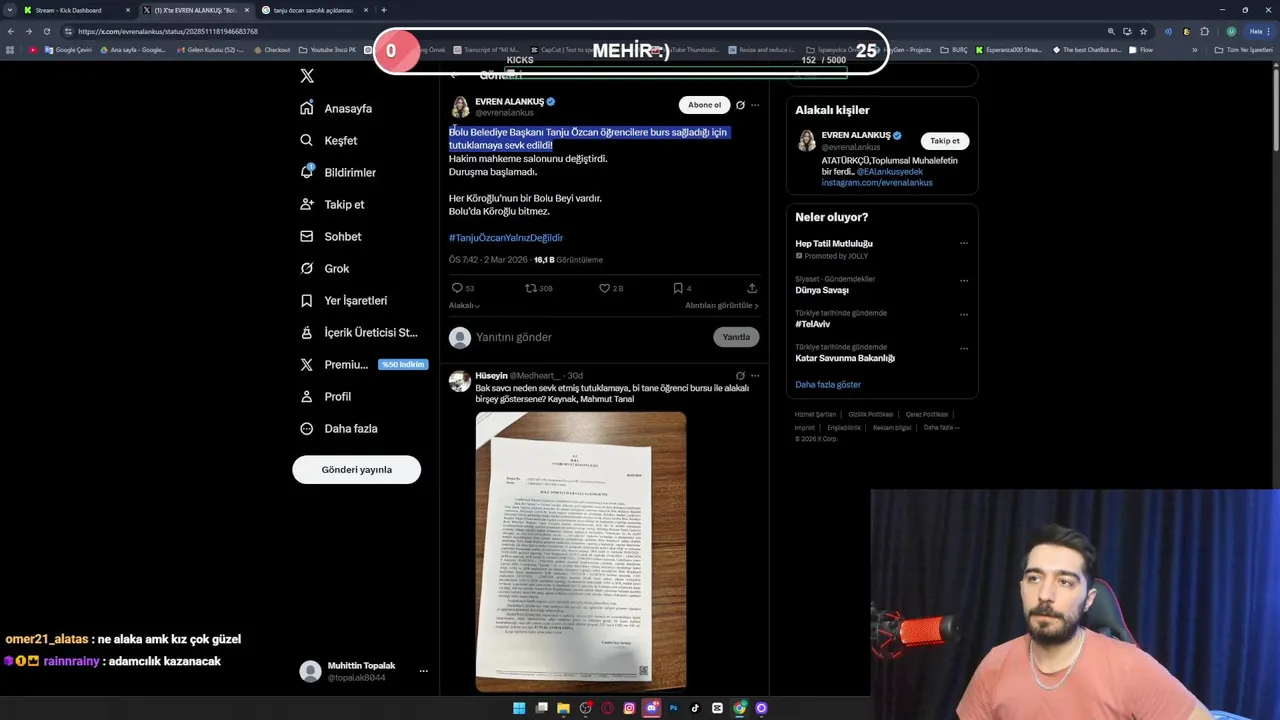Open options for #TelAviv trend
Screen dimensions: 1280x720
pyautogui.click(x=964, y=314)
